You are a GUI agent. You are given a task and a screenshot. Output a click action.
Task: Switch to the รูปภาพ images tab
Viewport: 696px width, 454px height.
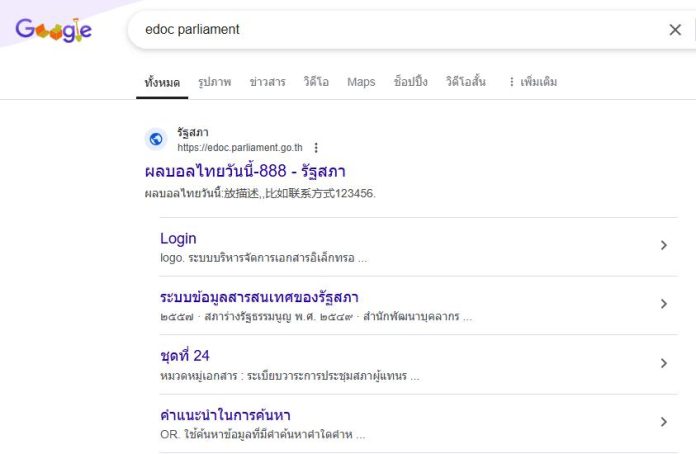[x=215, y=82]
